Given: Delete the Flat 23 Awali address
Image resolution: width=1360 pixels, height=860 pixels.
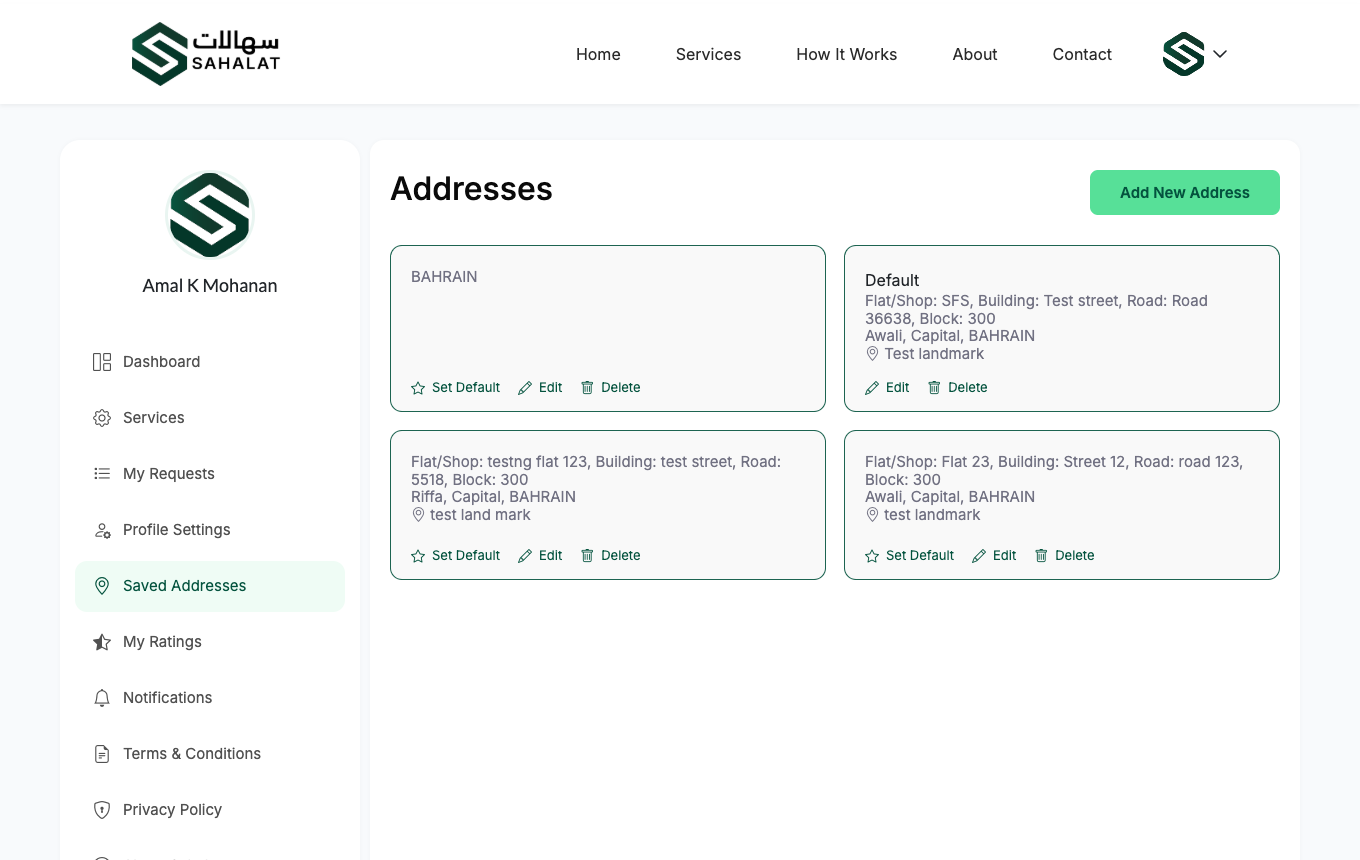Looking at the screenshot, I should (1064, 556).
